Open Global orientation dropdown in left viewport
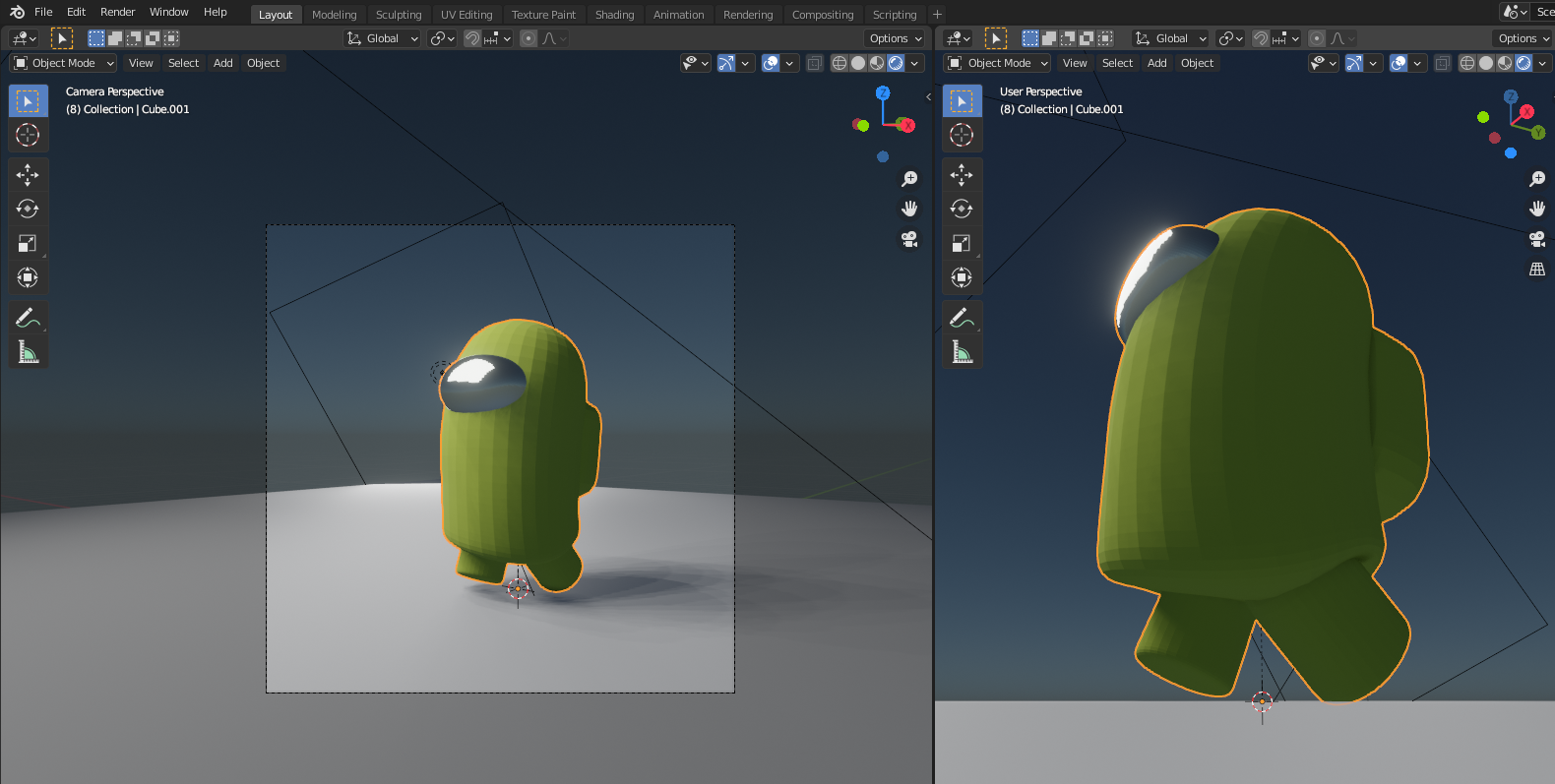The width and height of the screenshot is (1555, 784). 383,38
